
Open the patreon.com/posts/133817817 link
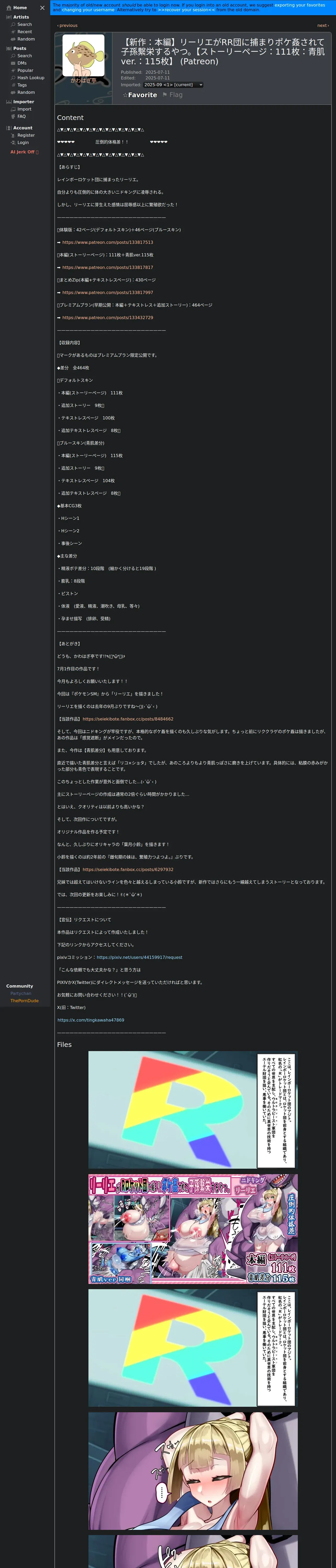(x=107, y=267)
